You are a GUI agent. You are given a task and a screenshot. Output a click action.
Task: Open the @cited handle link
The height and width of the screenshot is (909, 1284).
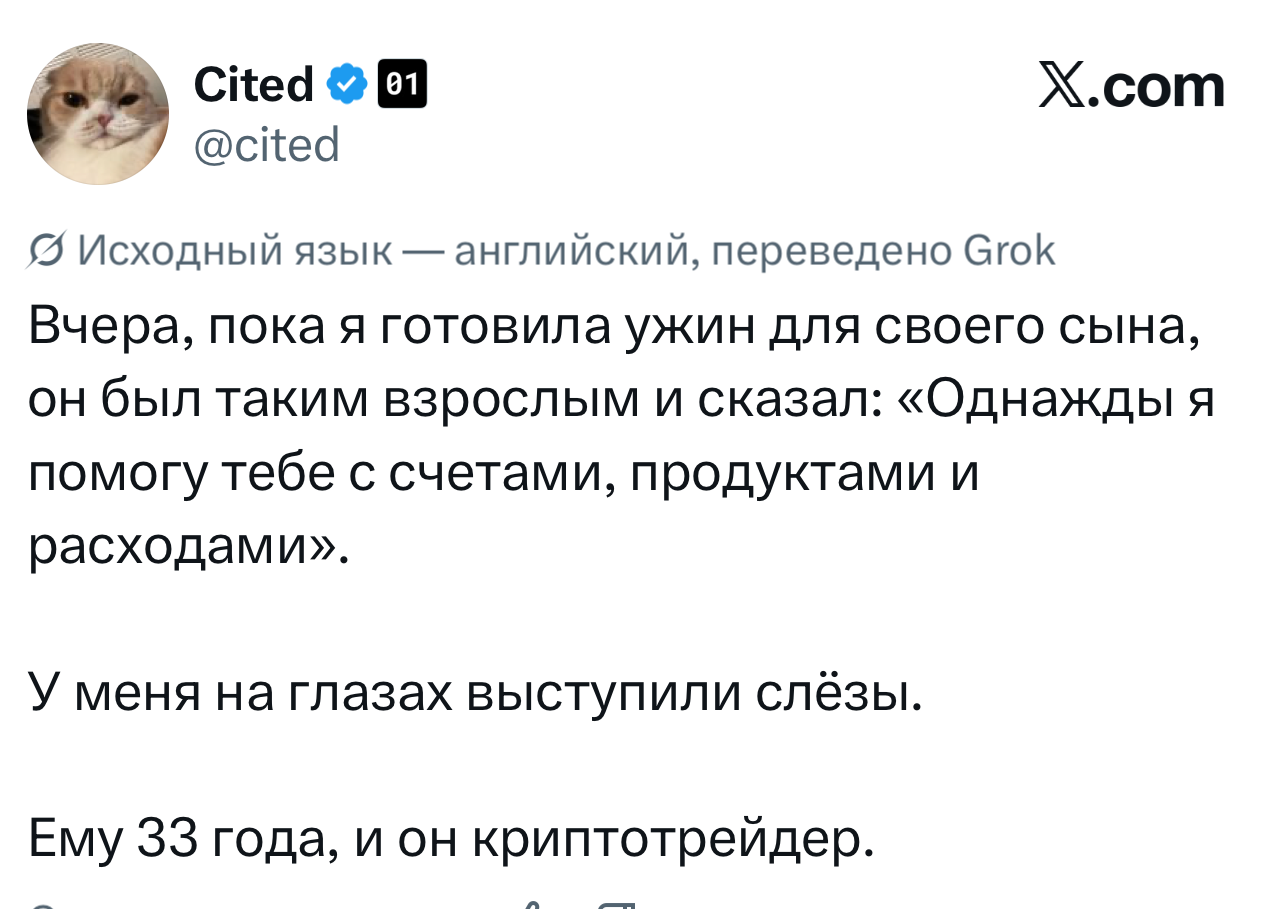[267, 144]
